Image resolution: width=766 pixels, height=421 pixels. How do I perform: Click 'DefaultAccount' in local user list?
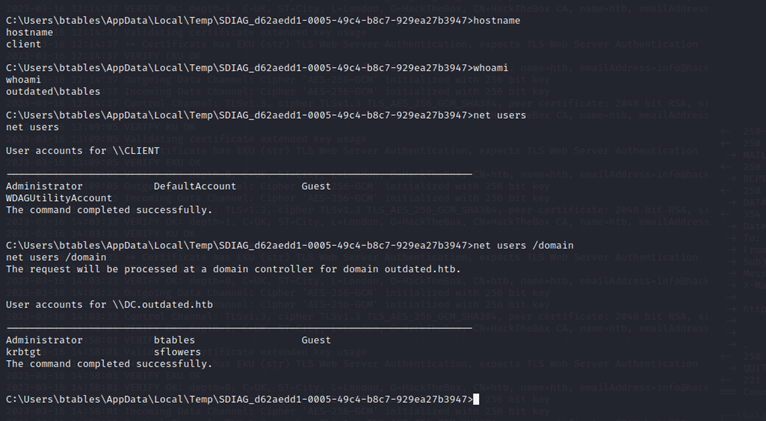point(195,186)
